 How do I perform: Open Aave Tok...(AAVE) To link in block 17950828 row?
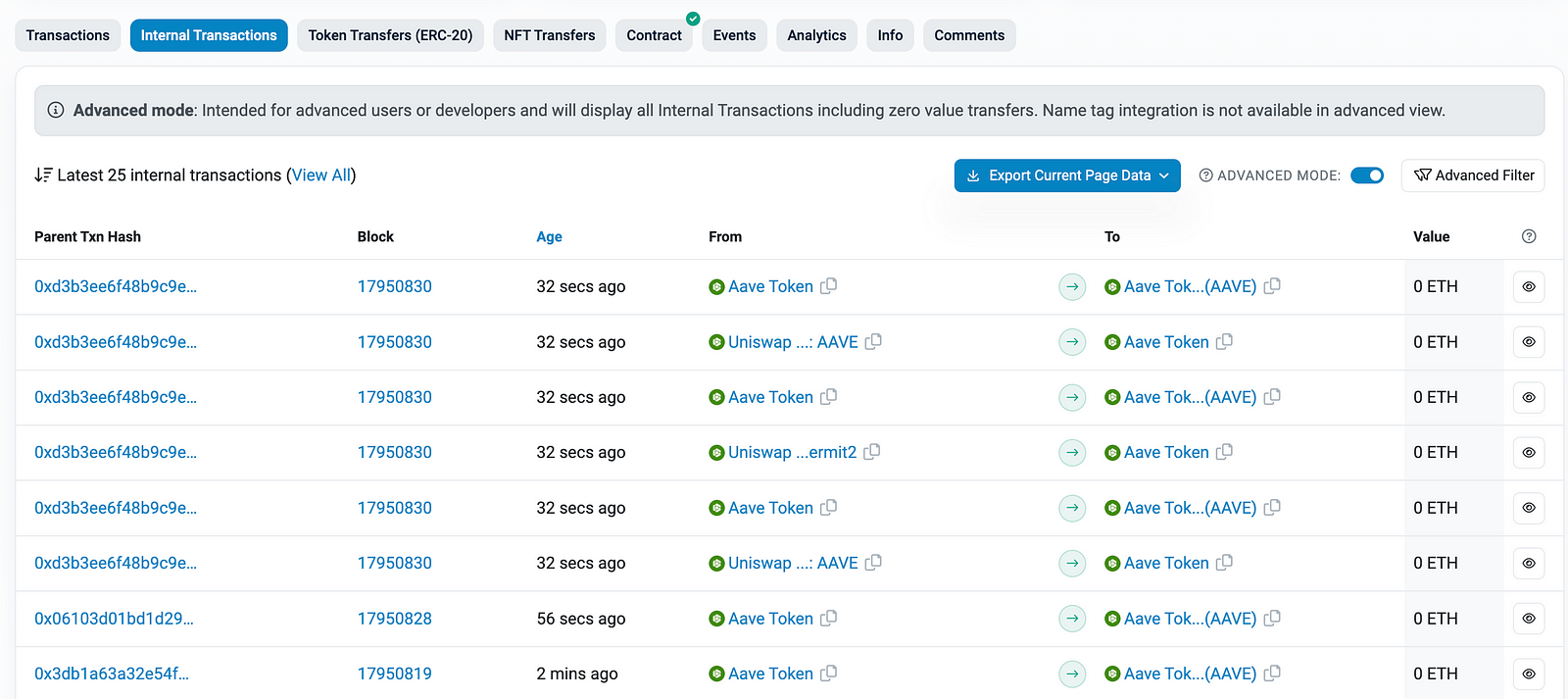coord(1190,619)
